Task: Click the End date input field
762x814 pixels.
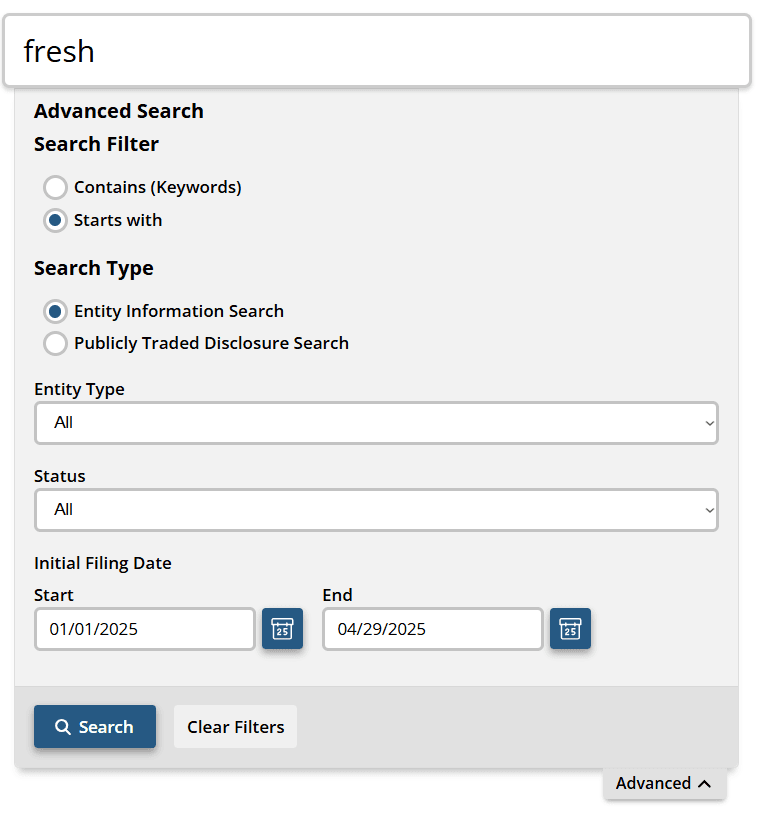Action: point(432,629)
